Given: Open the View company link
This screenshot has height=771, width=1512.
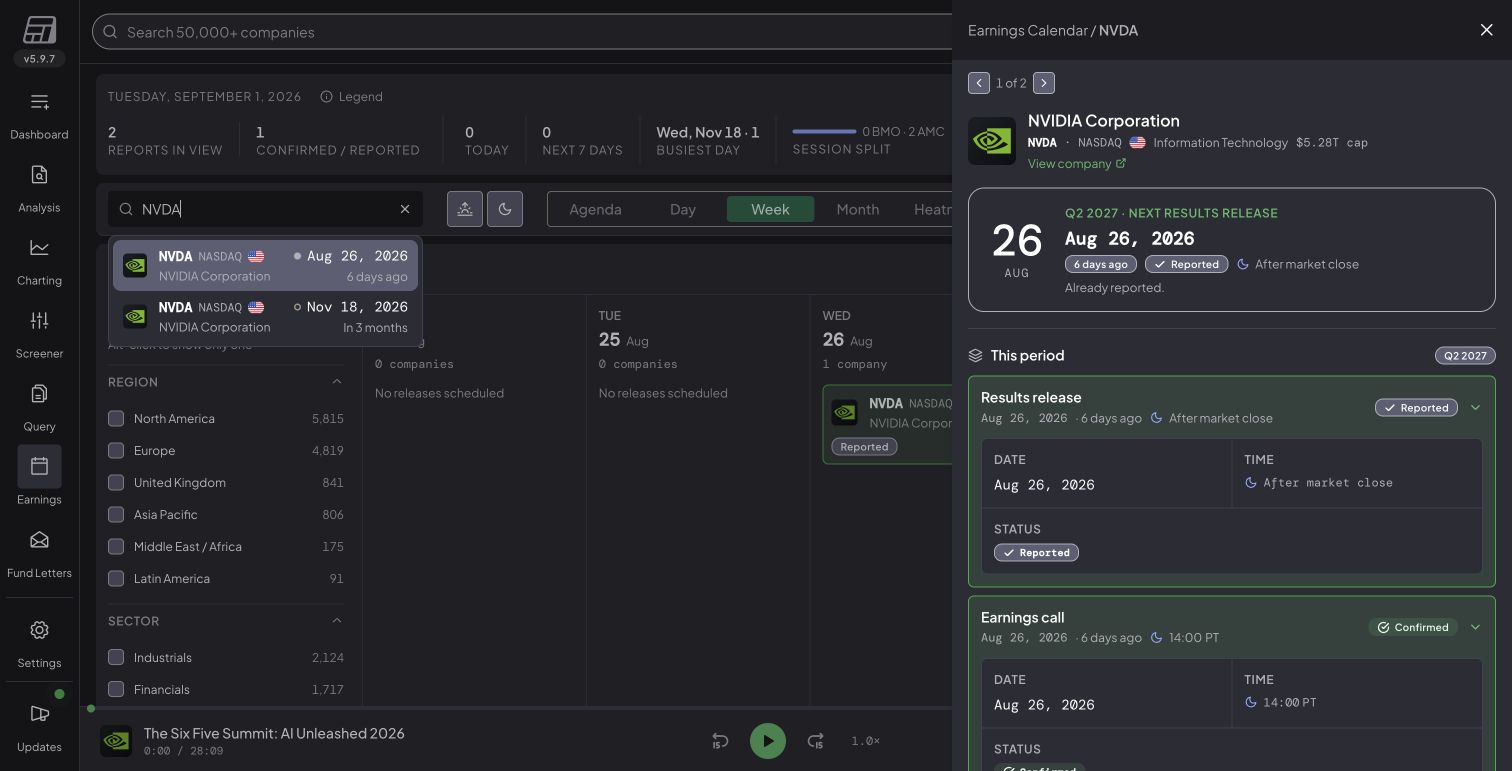Looking at the screenshot, I should (1077, 164).
